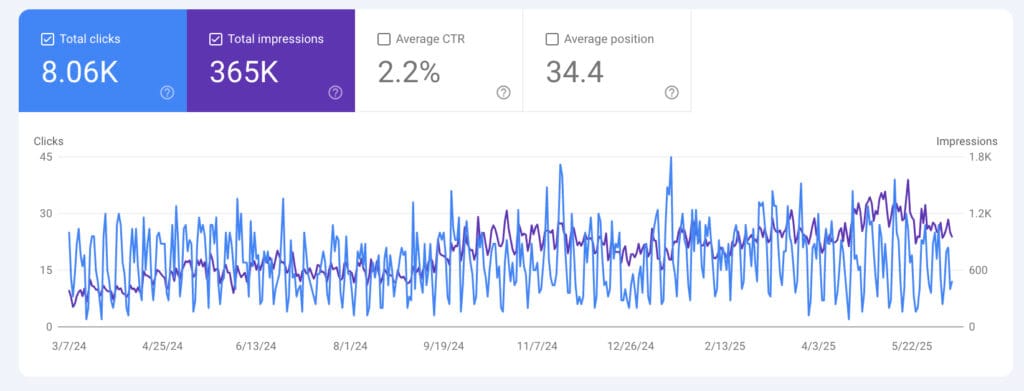Click the 8/1/24 date label
The height and width of the screenshot is (391, 1024).
click(x=350, y=347)
